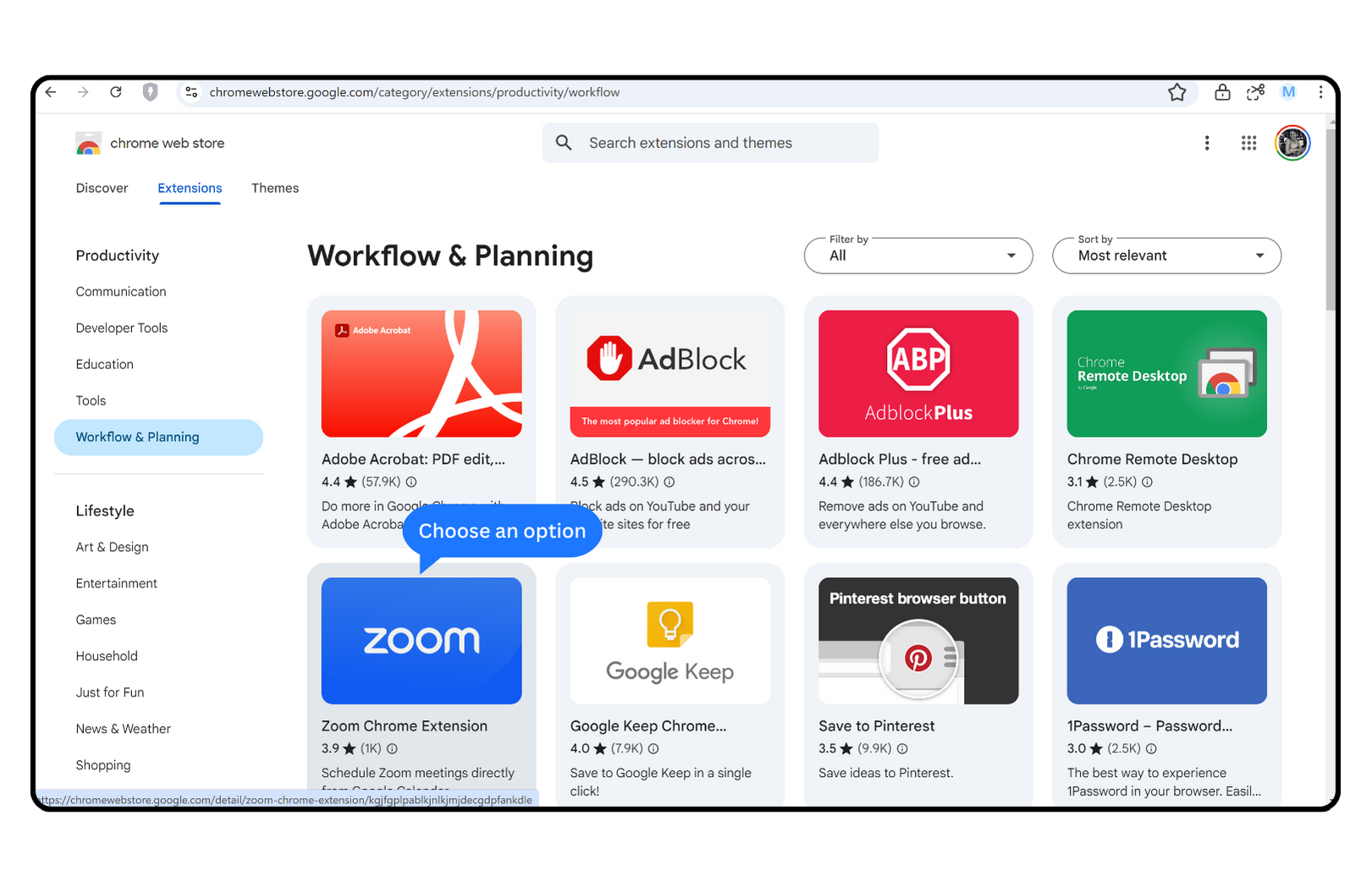Open Chrome Remote Desktop title link
Screen dimensions: 1372x887
tap(1152, 460)
